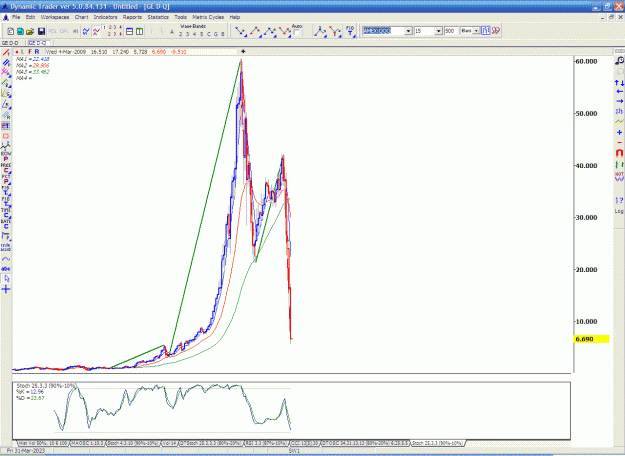Open the Bars type dropdown
This screenshot has height=456, width=625.
click(x=476, y=31)
